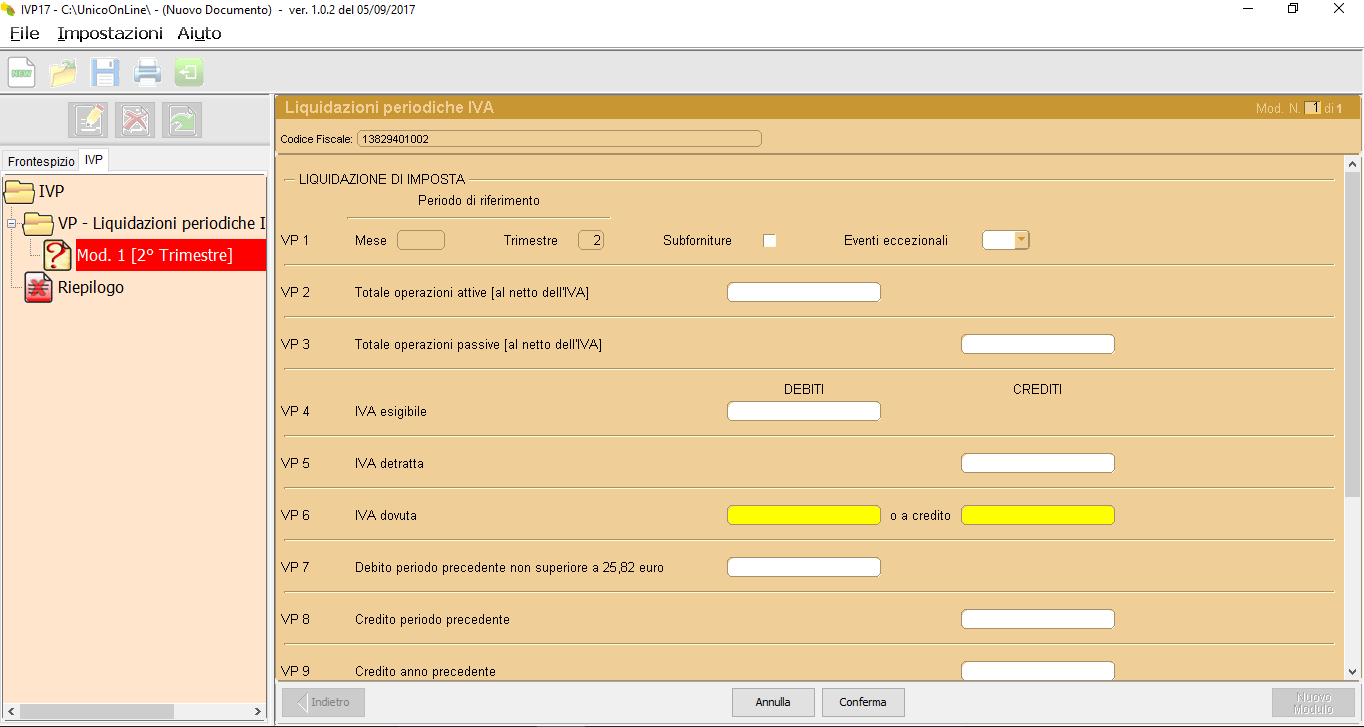Open the Eventi eccezionali dropdown
This screenshot has width=1364, height=727.
pyautogui.click(x=1021, y=240)
